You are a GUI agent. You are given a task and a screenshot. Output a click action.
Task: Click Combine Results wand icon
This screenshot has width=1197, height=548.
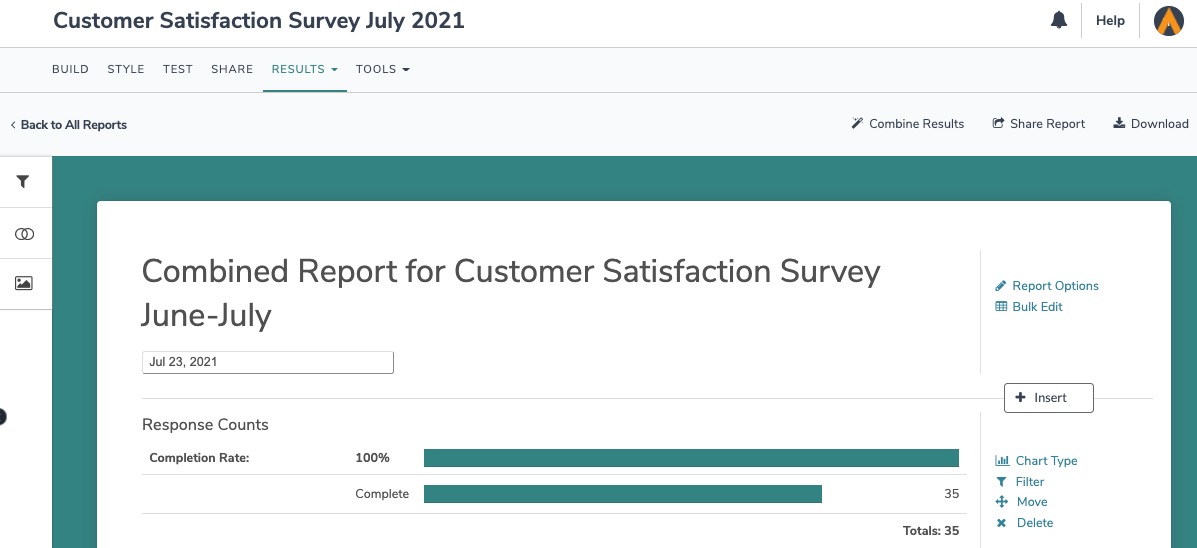[857, 124]
